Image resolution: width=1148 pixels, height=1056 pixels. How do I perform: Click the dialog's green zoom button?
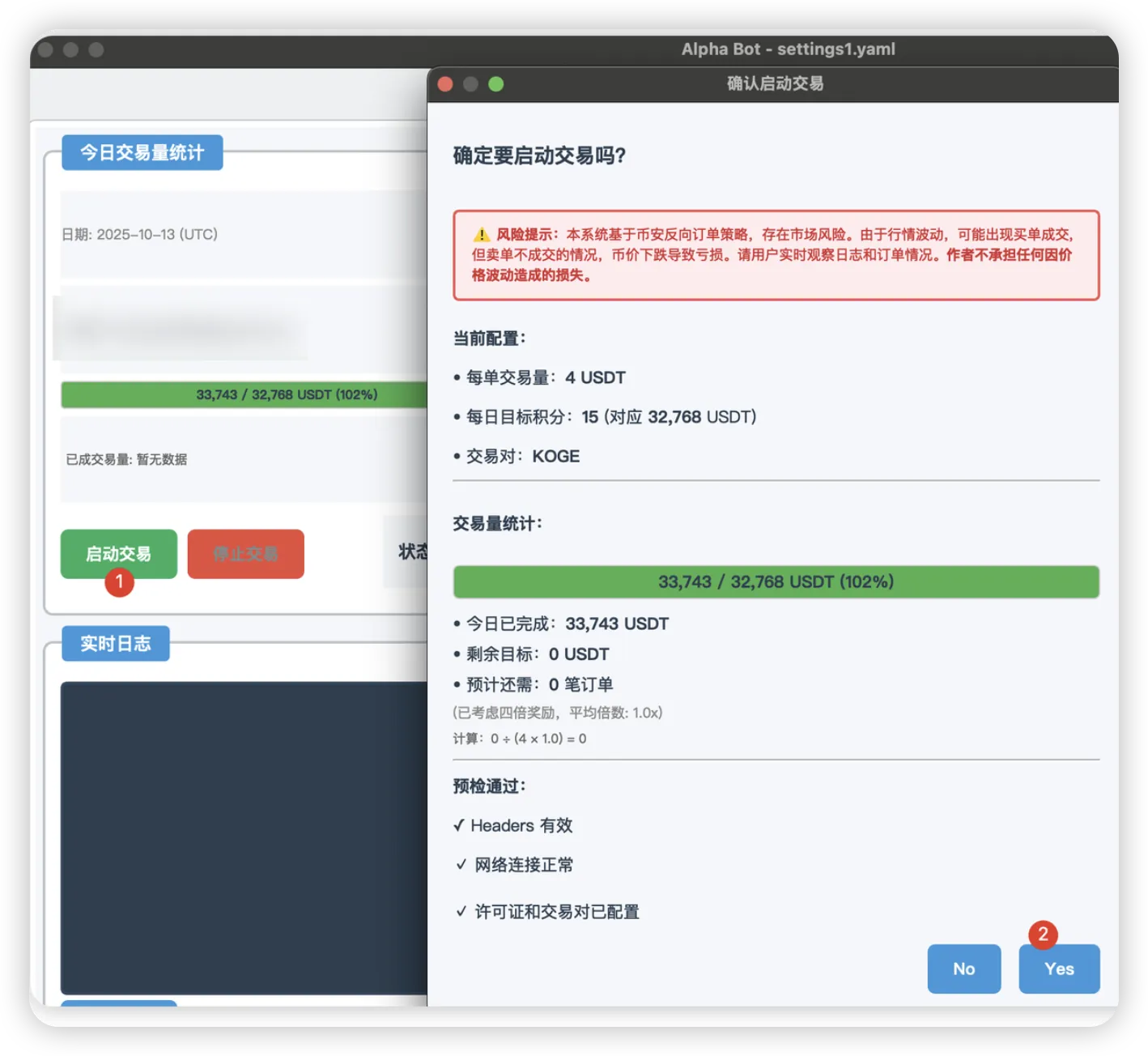pos(496,84)
